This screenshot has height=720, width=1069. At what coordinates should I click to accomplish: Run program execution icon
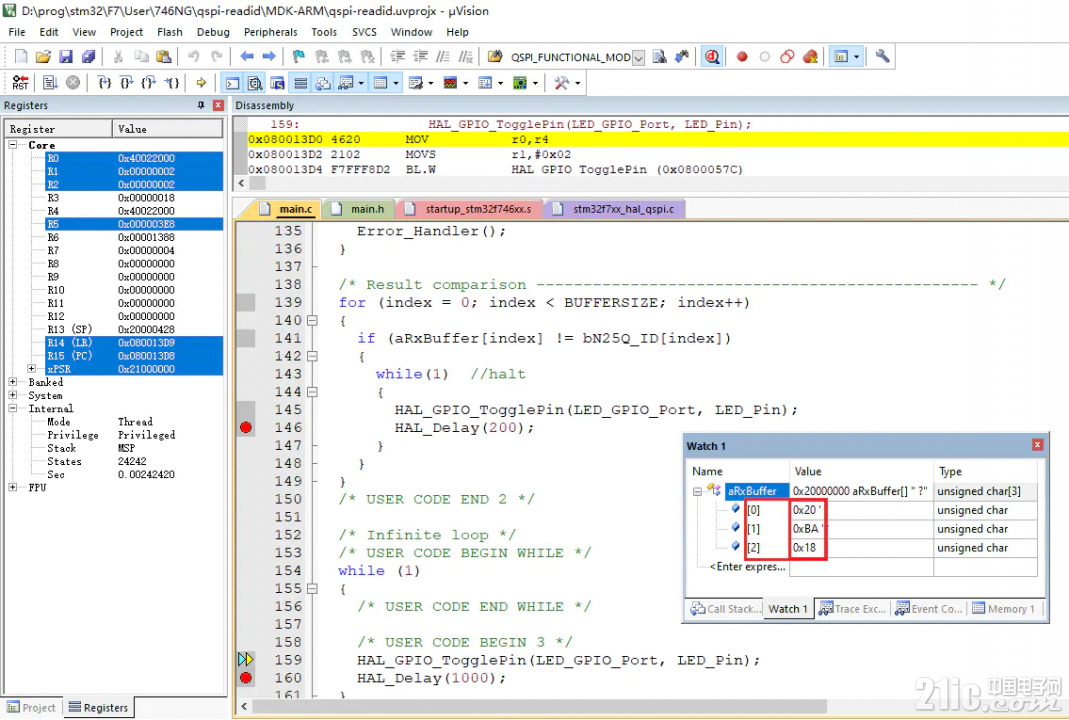pyautogui.click(x=50, y=82)
